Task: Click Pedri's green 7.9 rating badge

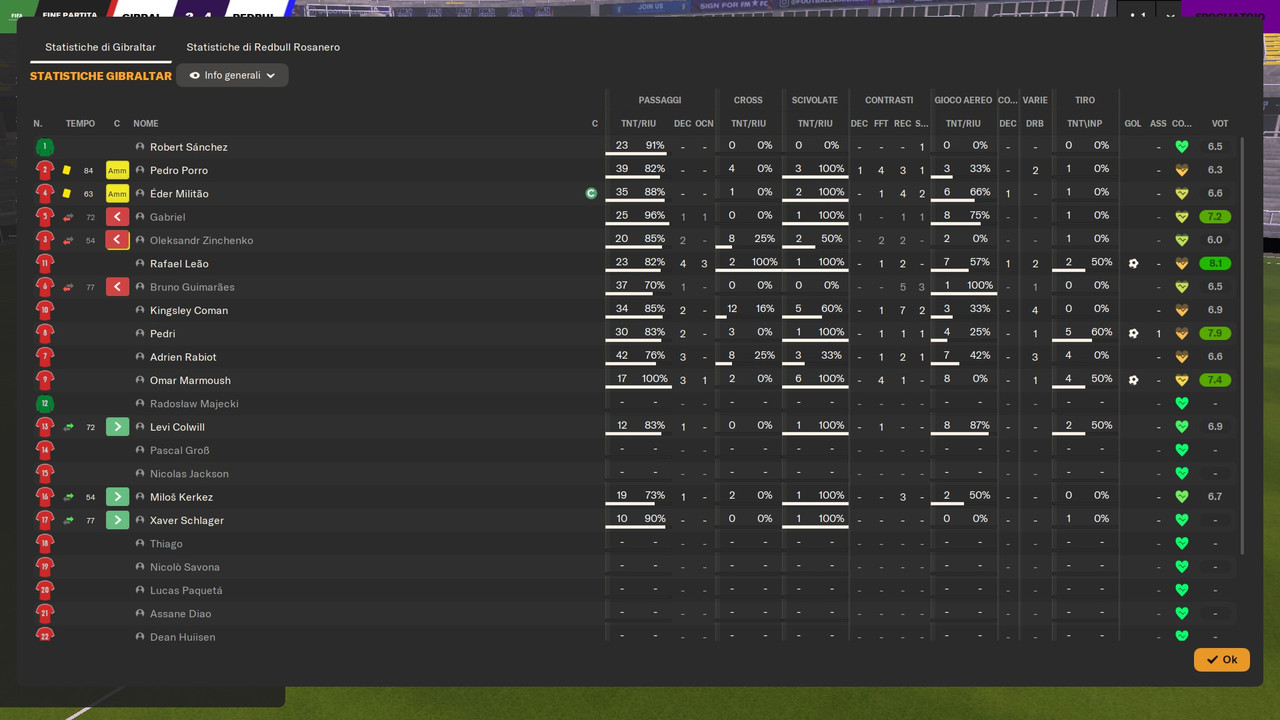Action: click(x=1216, y=333)
